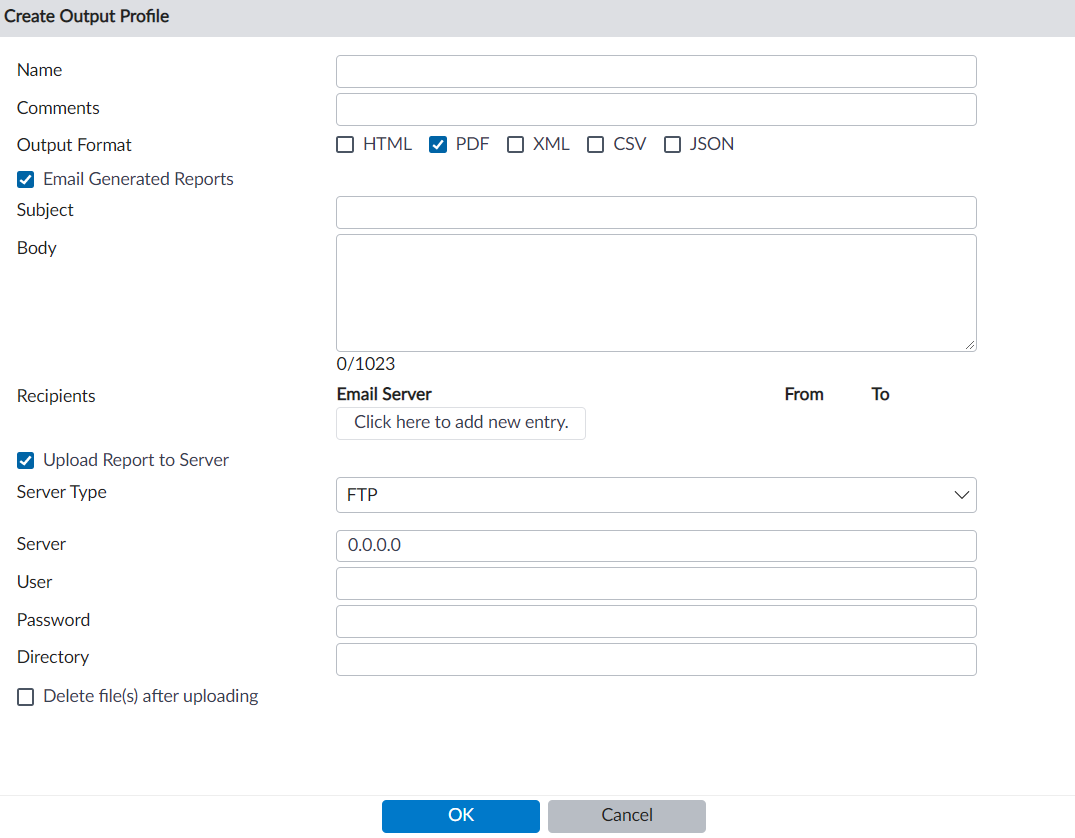Viewport: 1075px width, 838px height.
Task: Click inside the Body text area
Action: pos(655,292)
